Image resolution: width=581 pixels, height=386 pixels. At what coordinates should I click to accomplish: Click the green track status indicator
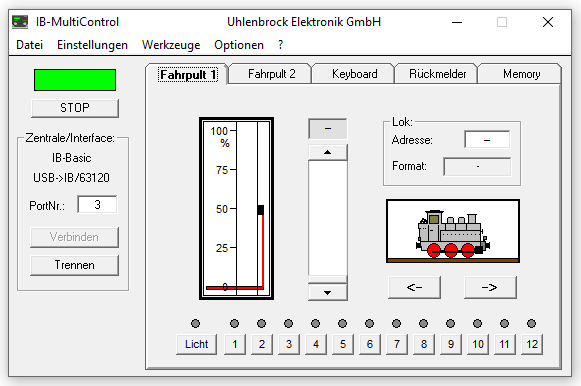point(75,80)
